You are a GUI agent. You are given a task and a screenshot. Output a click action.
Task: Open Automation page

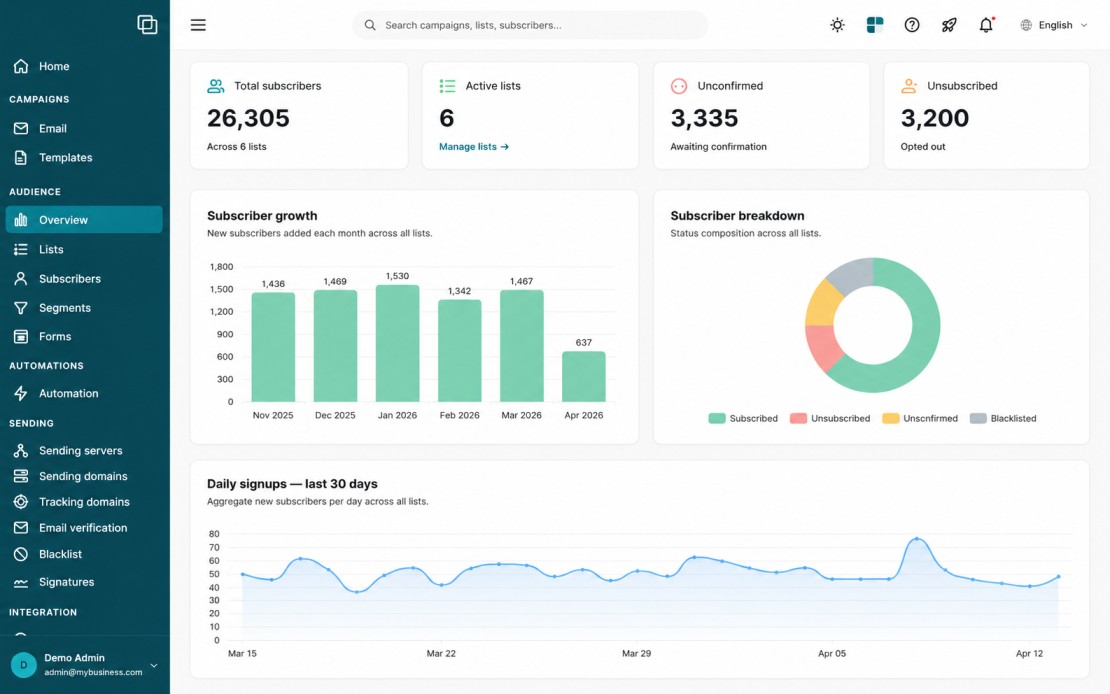pyautogui.click(x=84, y=393)
